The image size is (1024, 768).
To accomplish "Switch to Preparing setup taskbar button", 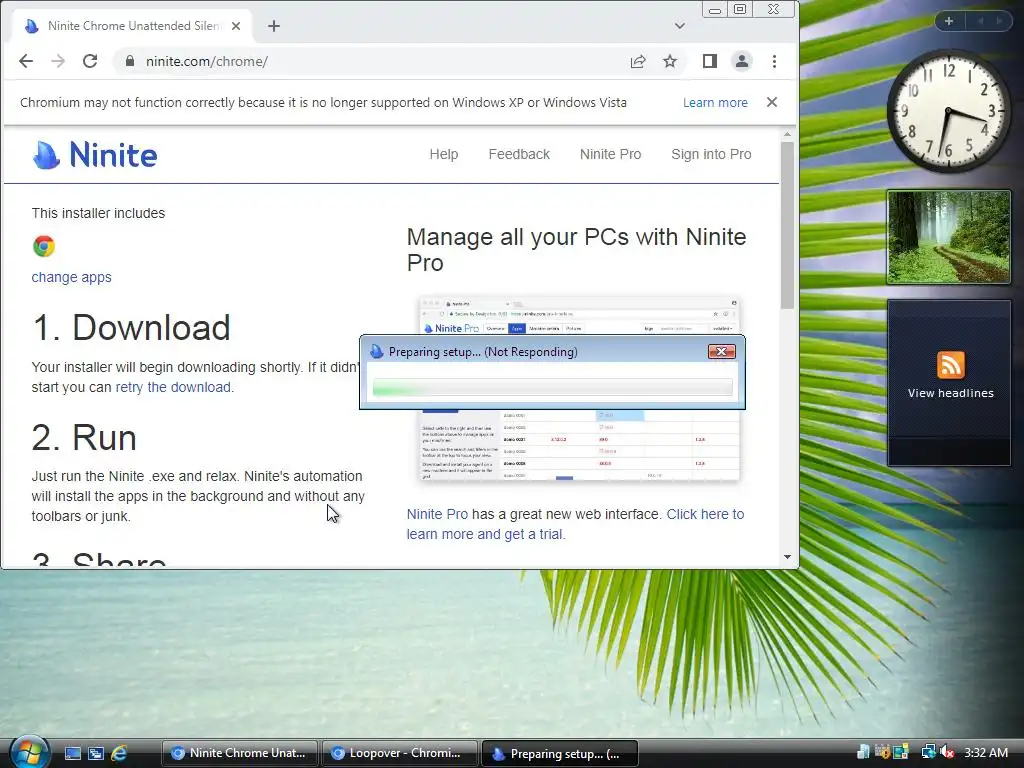I will point(560,753).
